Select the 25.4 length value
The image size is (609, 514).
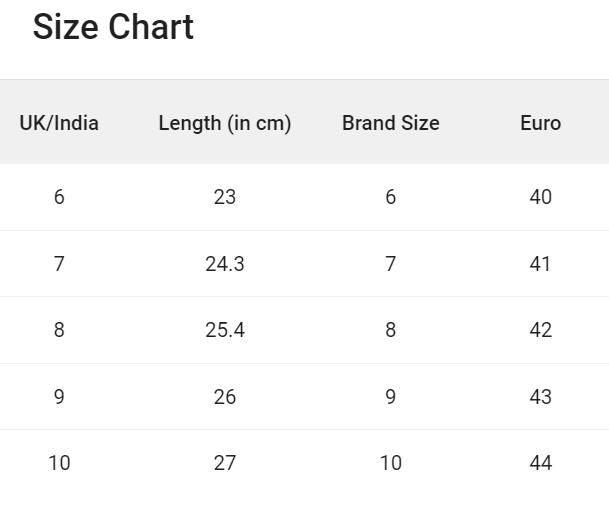225,330
